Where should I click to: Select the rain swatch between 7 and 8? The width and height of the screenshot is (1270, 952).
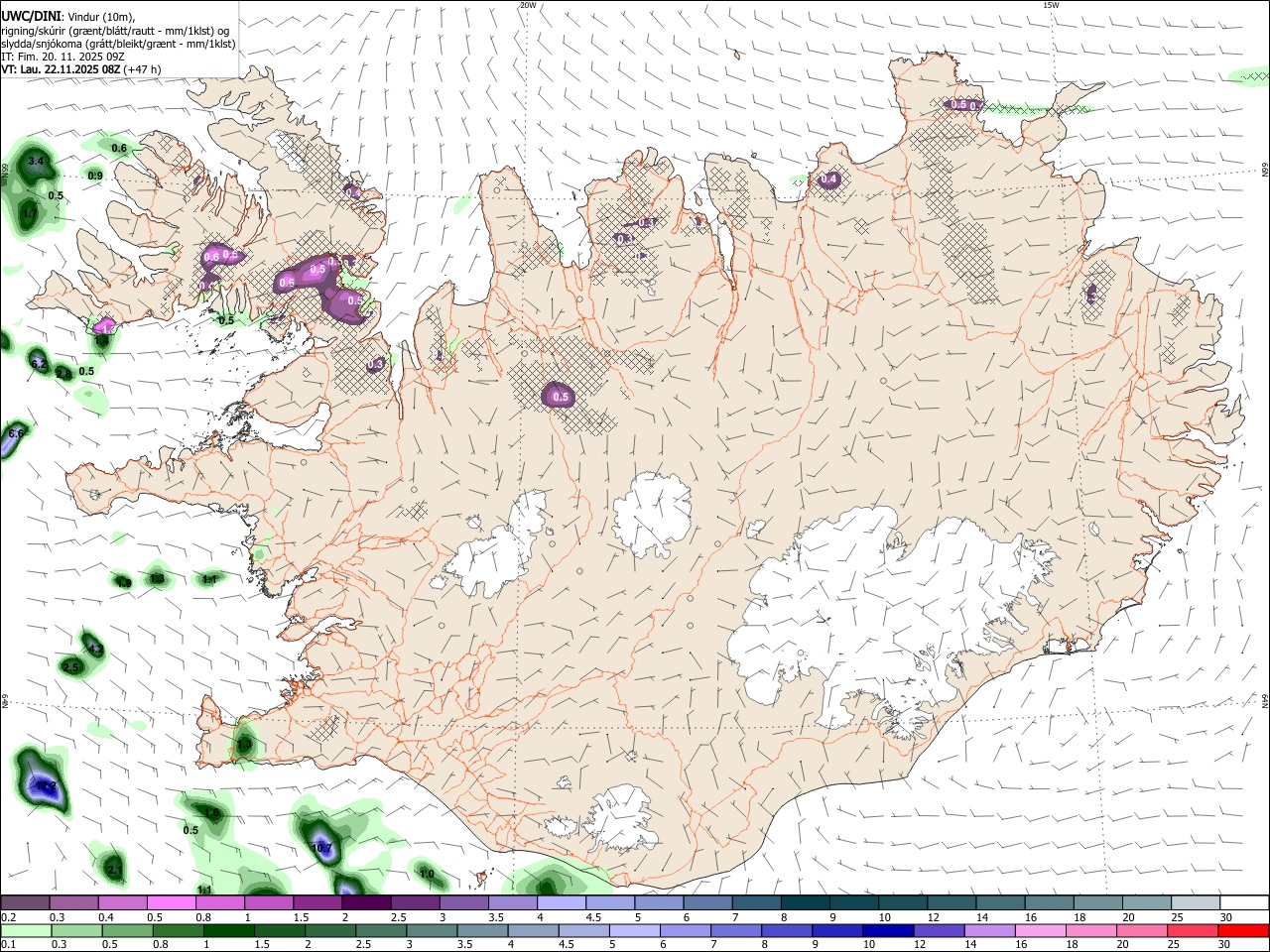(x=738, y=930)
